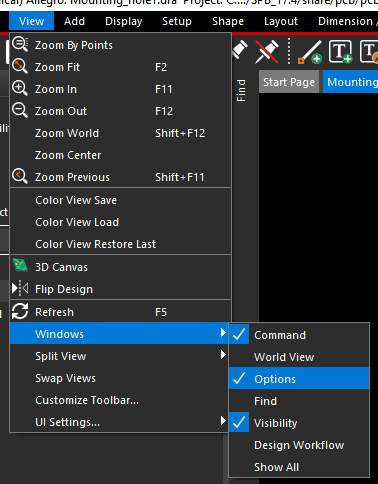Open the Layout menu
The image size is (378, 484).
click(281, 21)
